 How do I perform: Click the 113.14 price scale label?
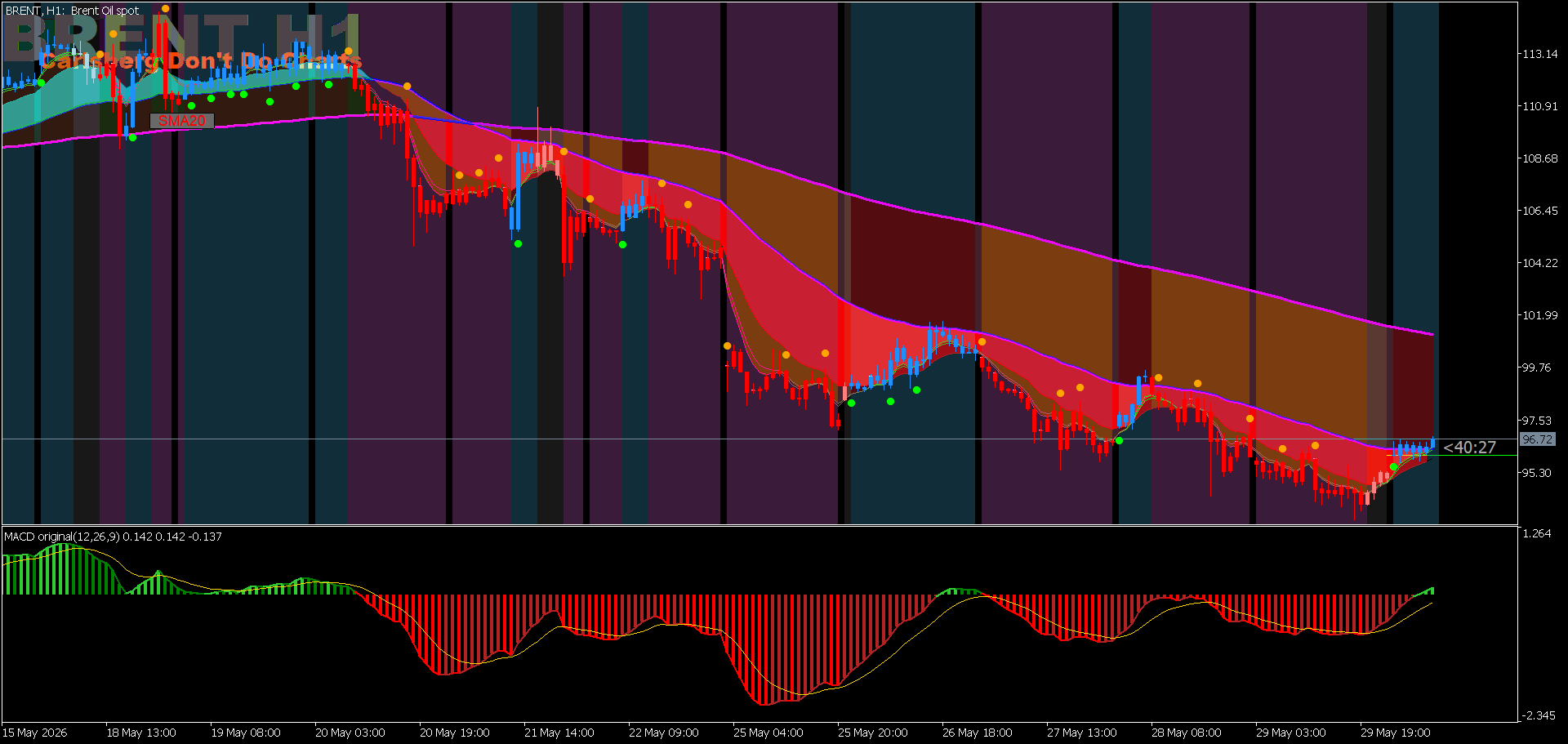[x=1539, y=54]
